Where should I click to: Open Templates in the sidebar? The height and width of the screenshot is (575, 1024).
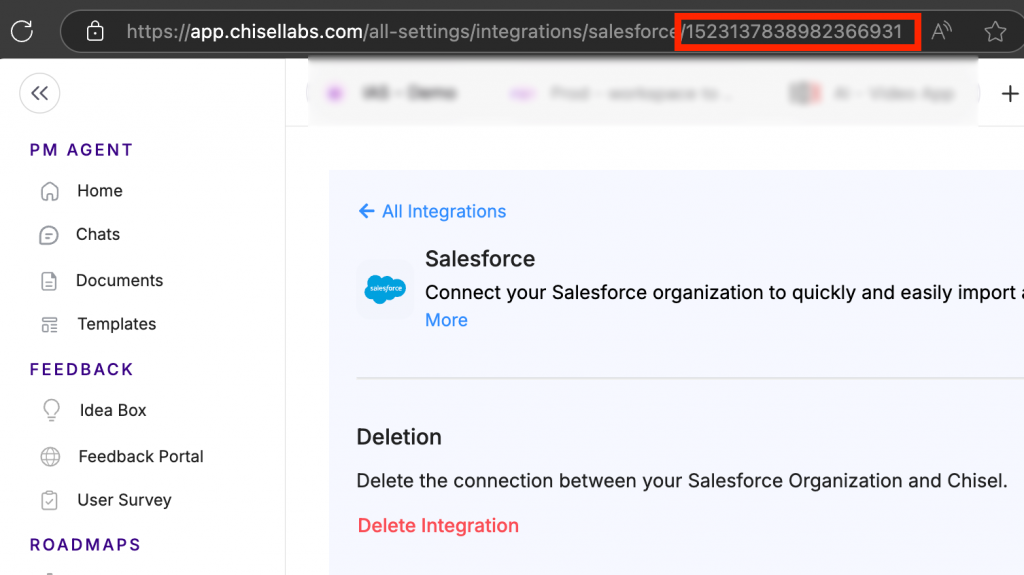click(116, 324)
